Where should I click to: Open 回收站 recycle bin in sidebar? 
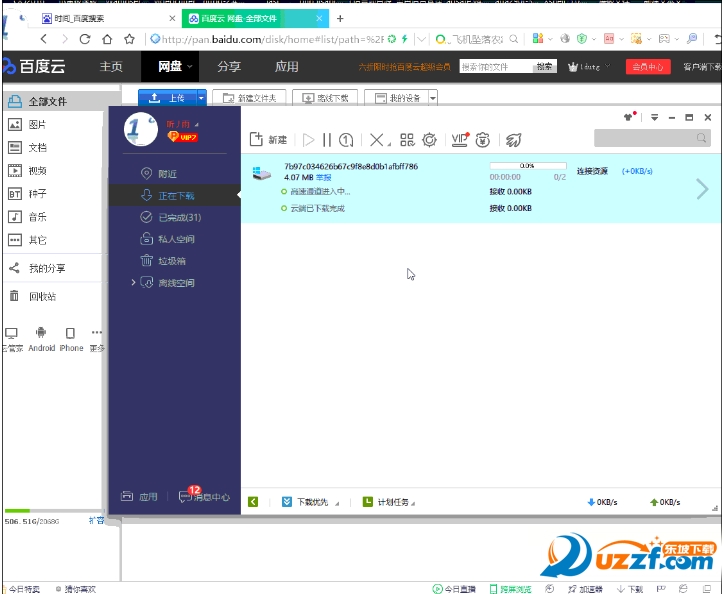(33, 296)
